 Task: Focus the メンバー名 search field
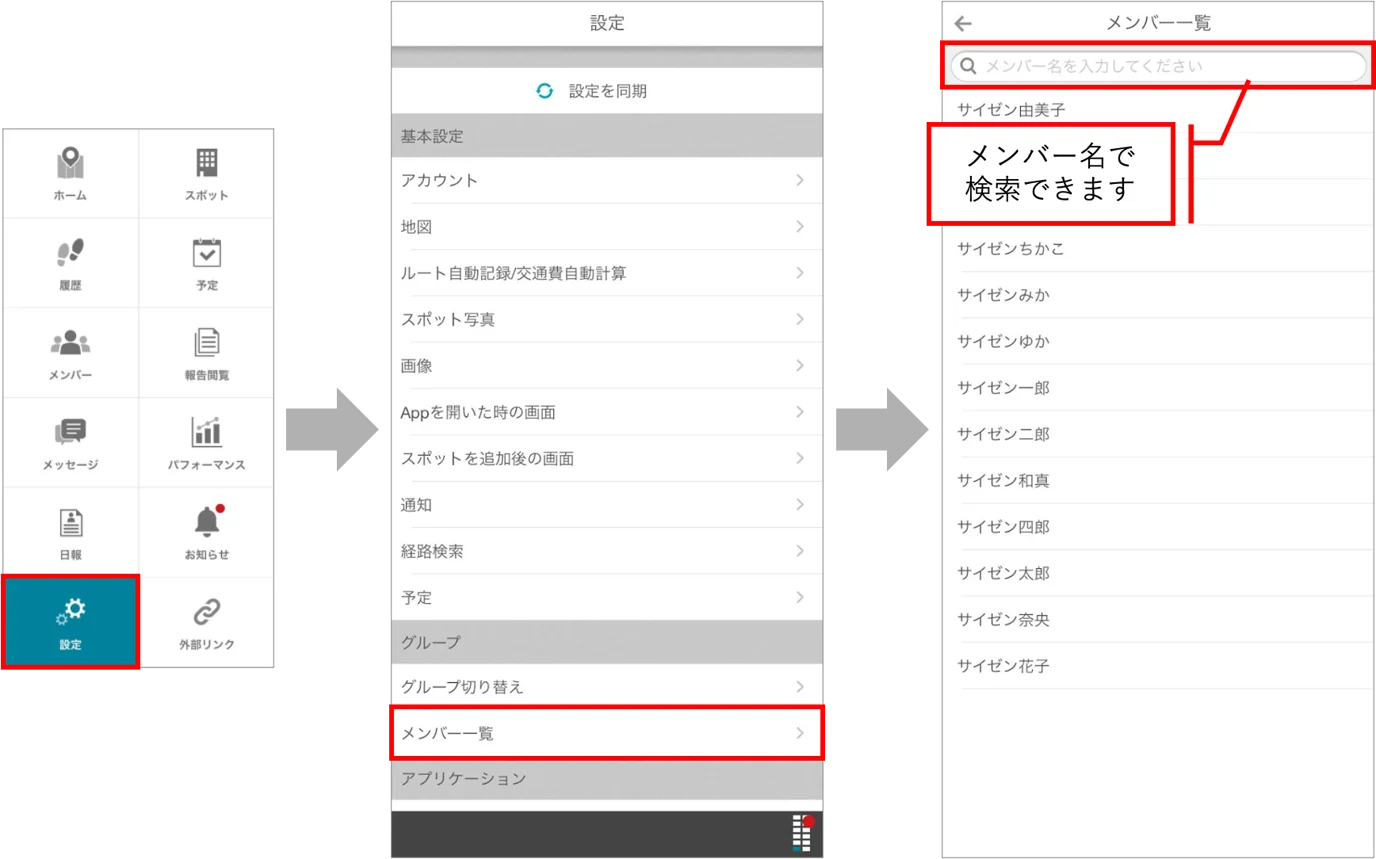coord(1158,67)
